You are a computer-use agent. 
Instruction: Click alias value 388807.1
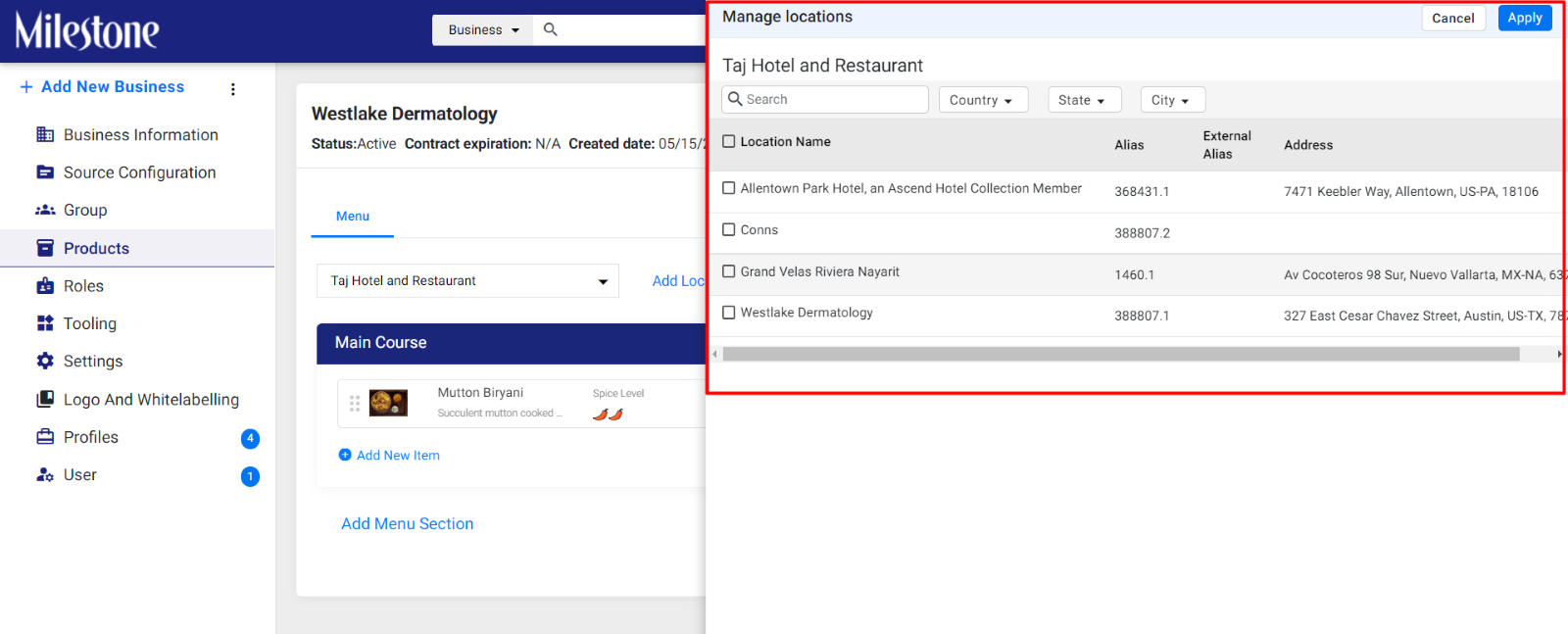point(1142,317)
